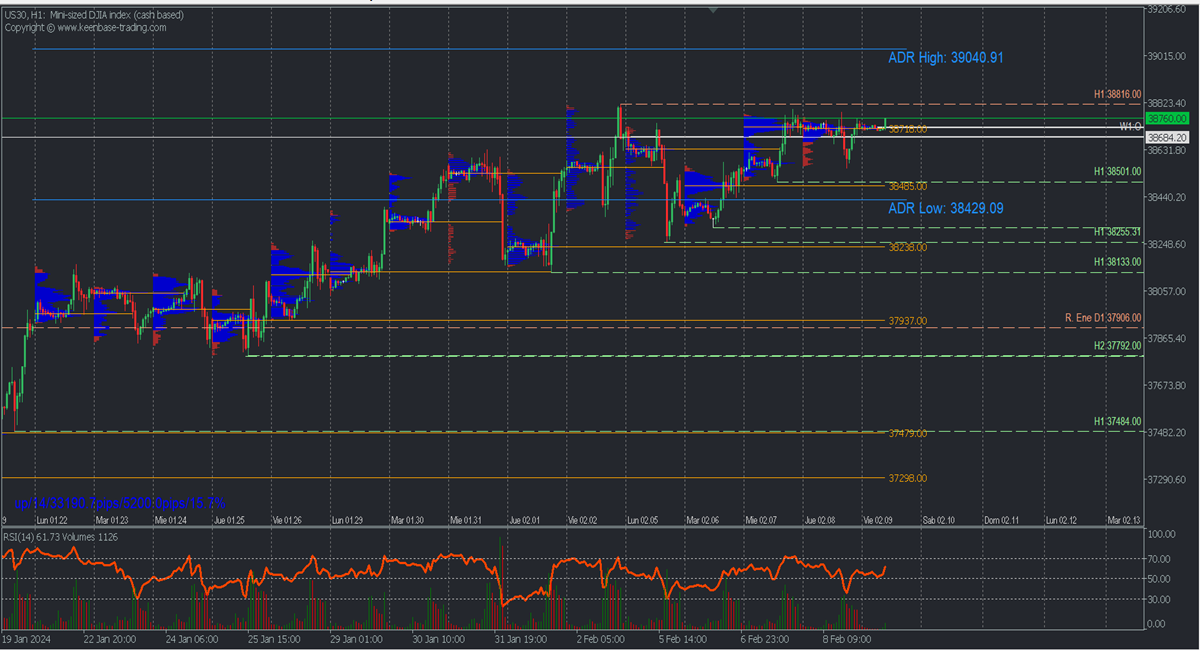Click the H2:37792.00 level label

(1117, 346)
